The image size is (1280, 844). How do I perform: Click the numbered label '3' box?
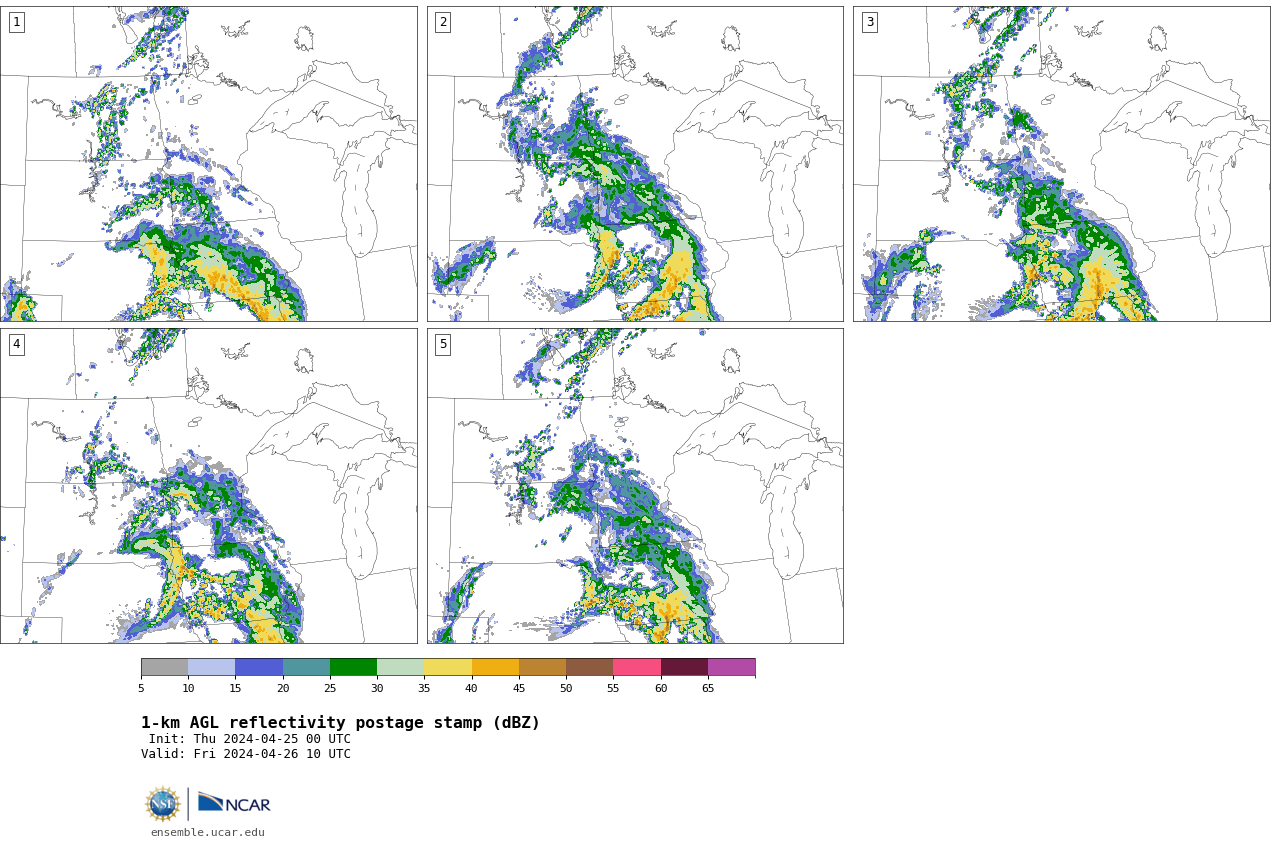point(869,22)
